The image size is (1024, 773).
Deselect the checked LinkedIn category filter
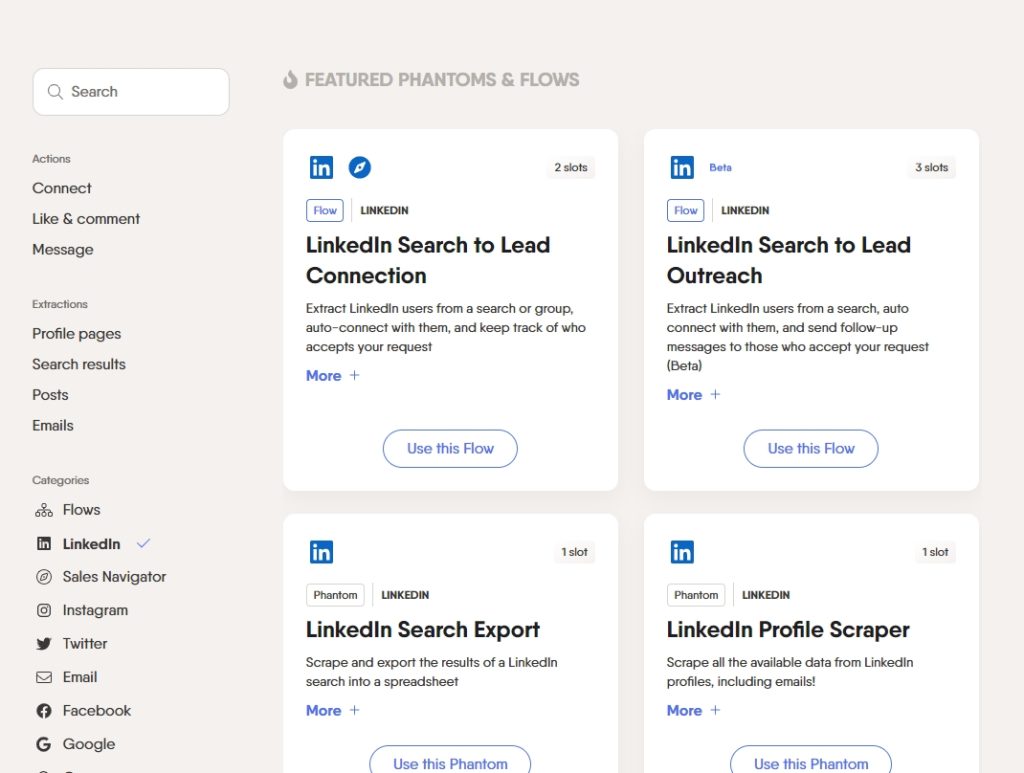[93, 544]
